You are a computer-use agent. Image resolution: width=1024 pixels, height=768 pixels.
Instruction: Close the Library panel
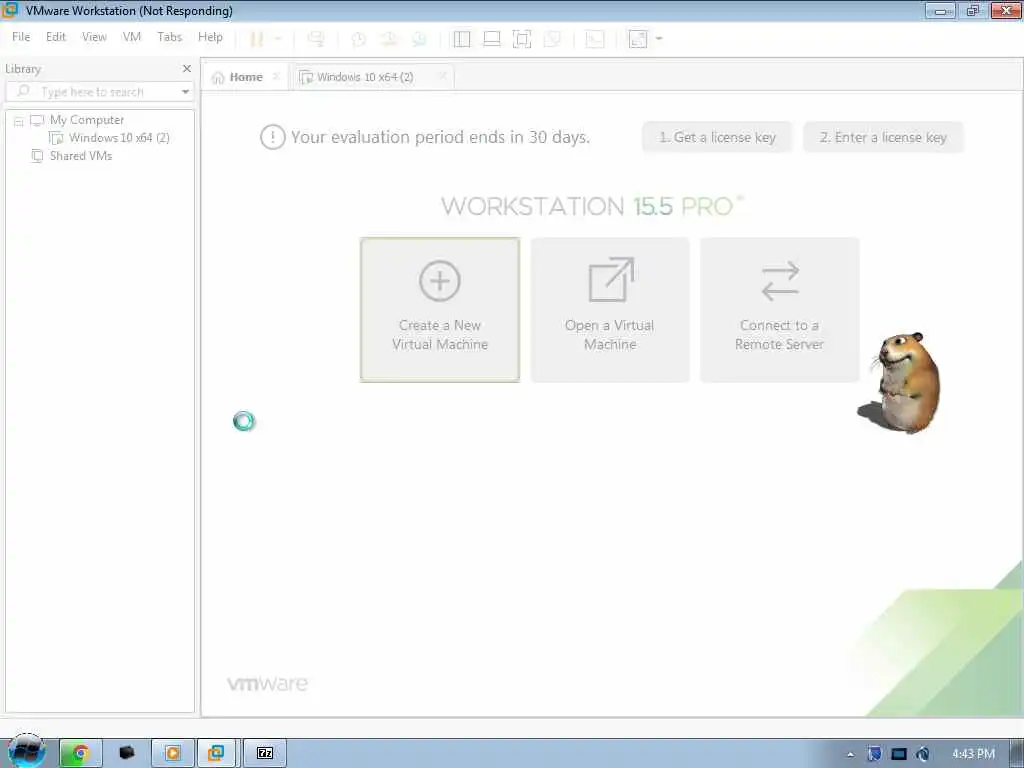[187, 69]
